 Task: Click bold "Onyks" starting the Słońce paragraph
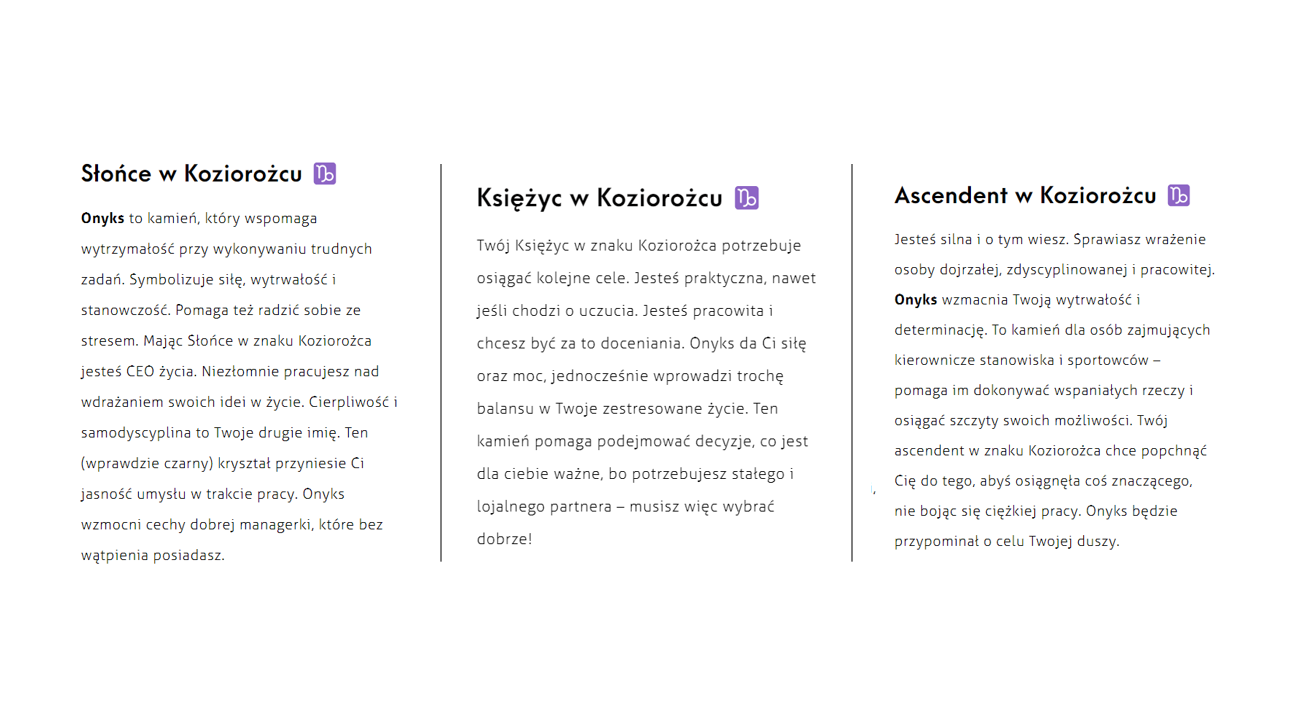point(103,218)
